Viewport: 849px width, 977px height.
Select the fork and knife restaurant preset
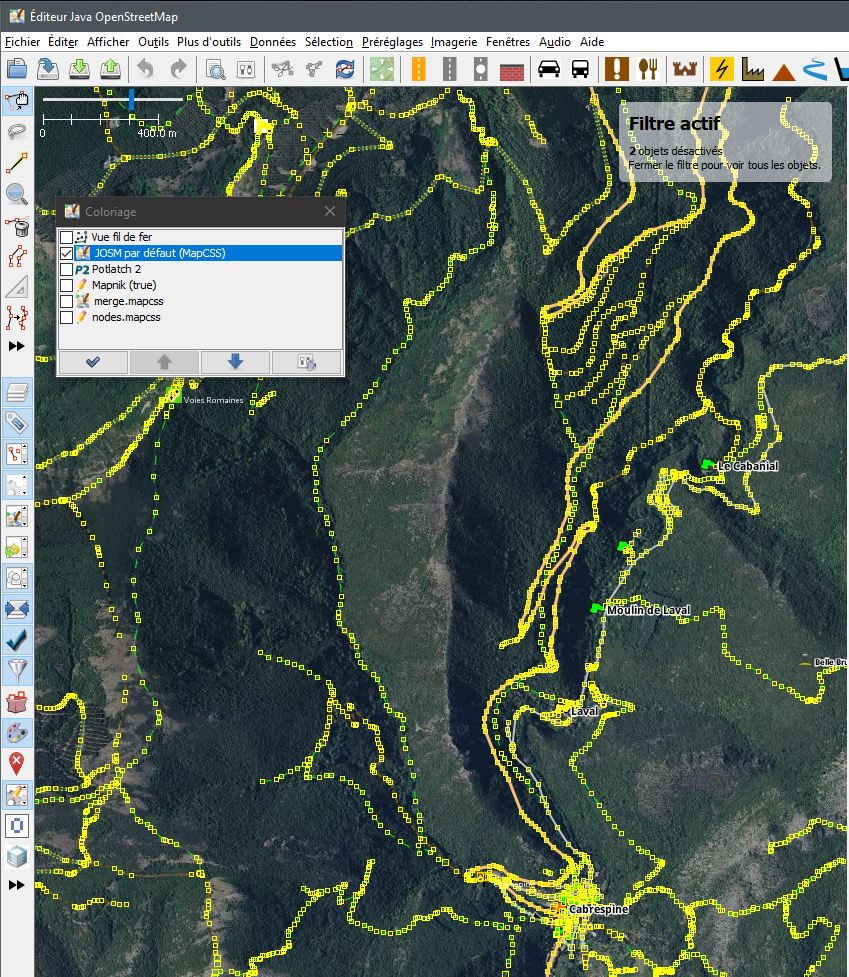[648, 69]
